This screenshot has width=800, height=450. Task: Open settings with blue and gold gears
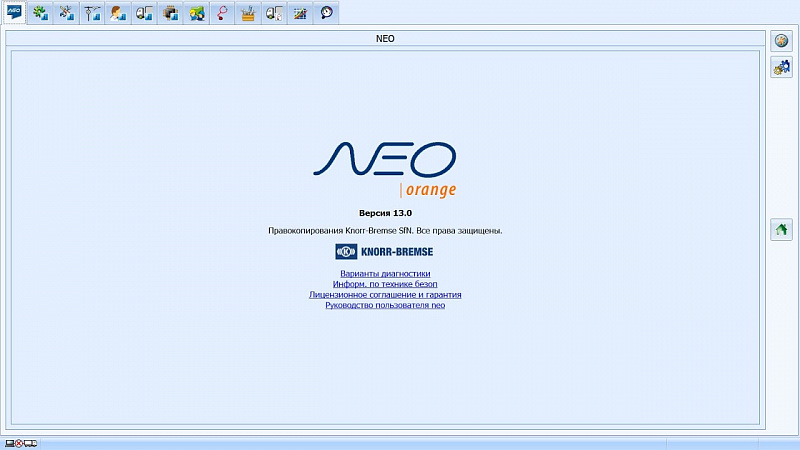[781, 67]
